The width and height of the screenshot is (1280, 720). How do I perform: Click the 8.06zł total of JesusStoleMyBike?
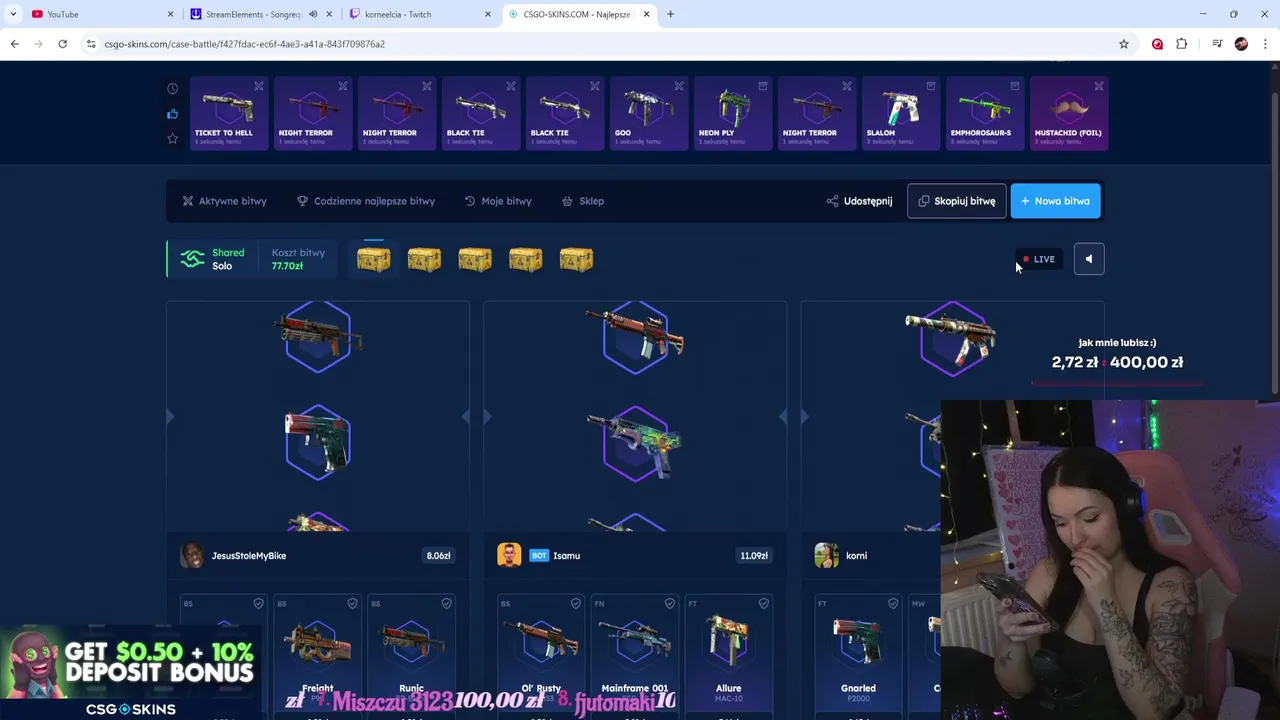[438, 556]
